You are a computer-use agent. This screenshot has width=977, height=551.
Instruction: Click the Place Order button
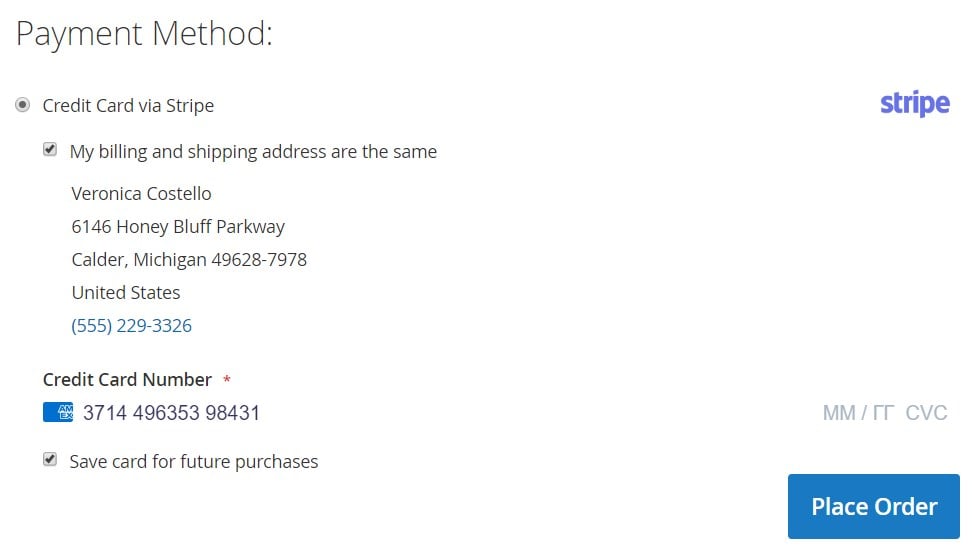pyautogui.click(x=874, y=506)
